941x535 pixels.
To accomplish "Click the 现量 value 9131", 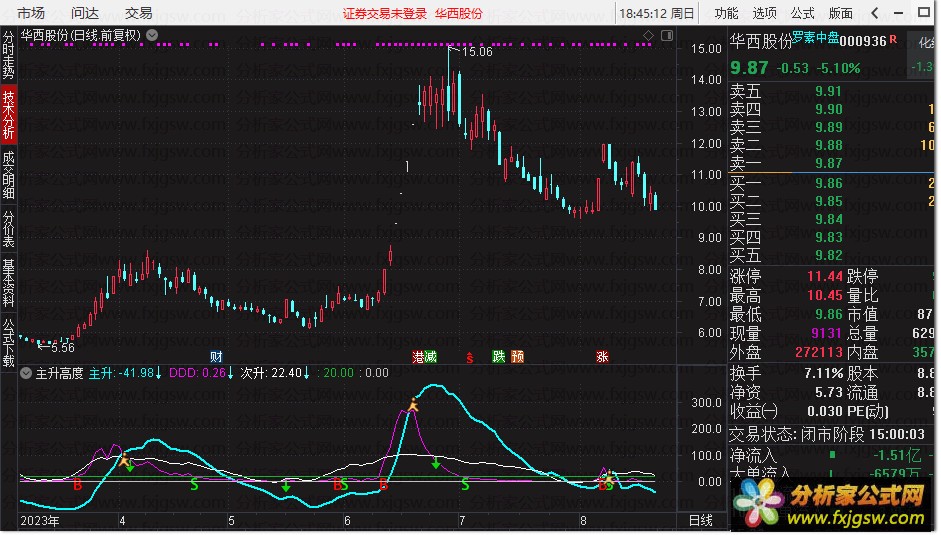I will [827, 333].
